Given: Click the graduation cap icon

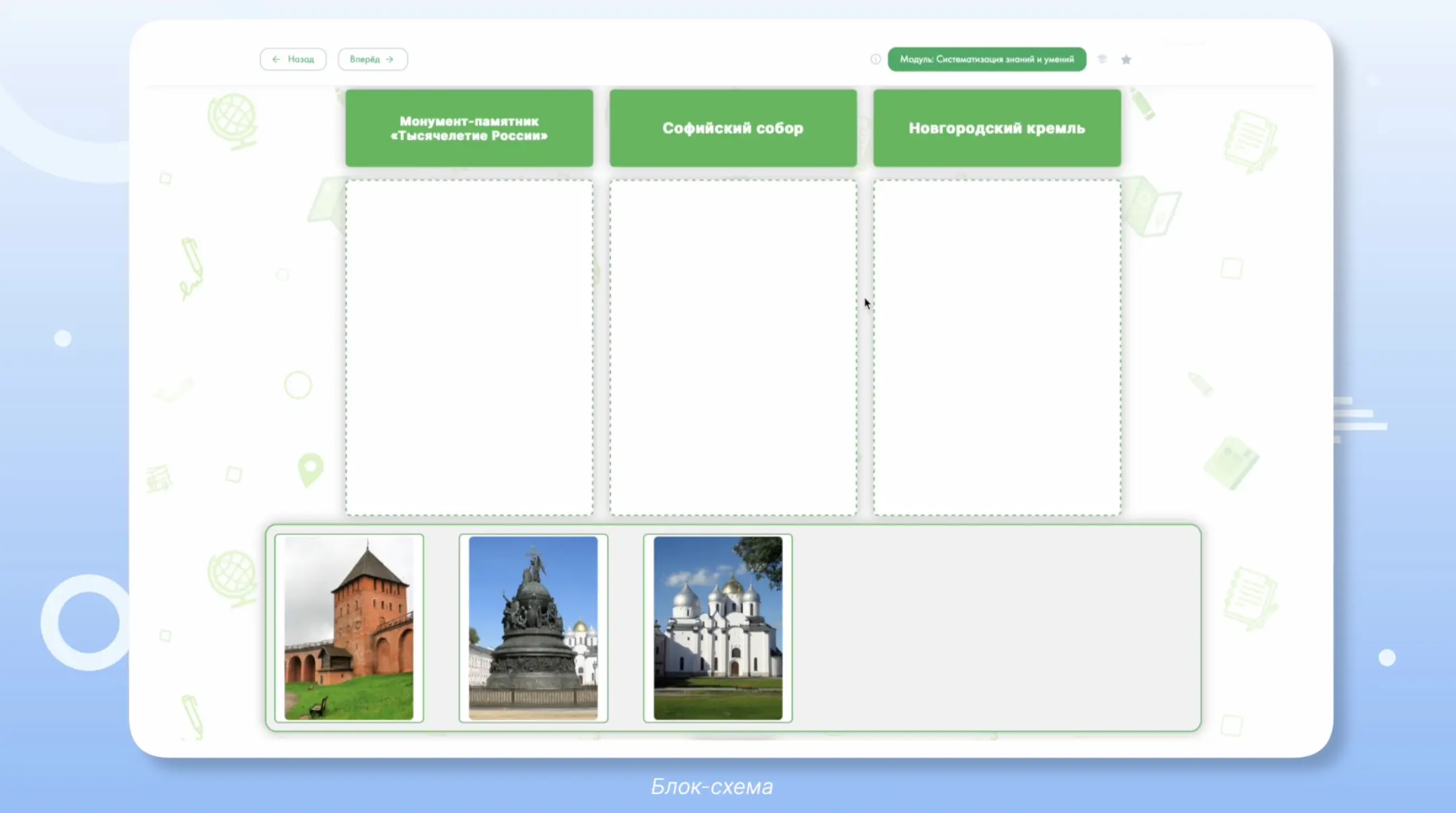Looking at the screenshot, I should [x=1102, y=59].
